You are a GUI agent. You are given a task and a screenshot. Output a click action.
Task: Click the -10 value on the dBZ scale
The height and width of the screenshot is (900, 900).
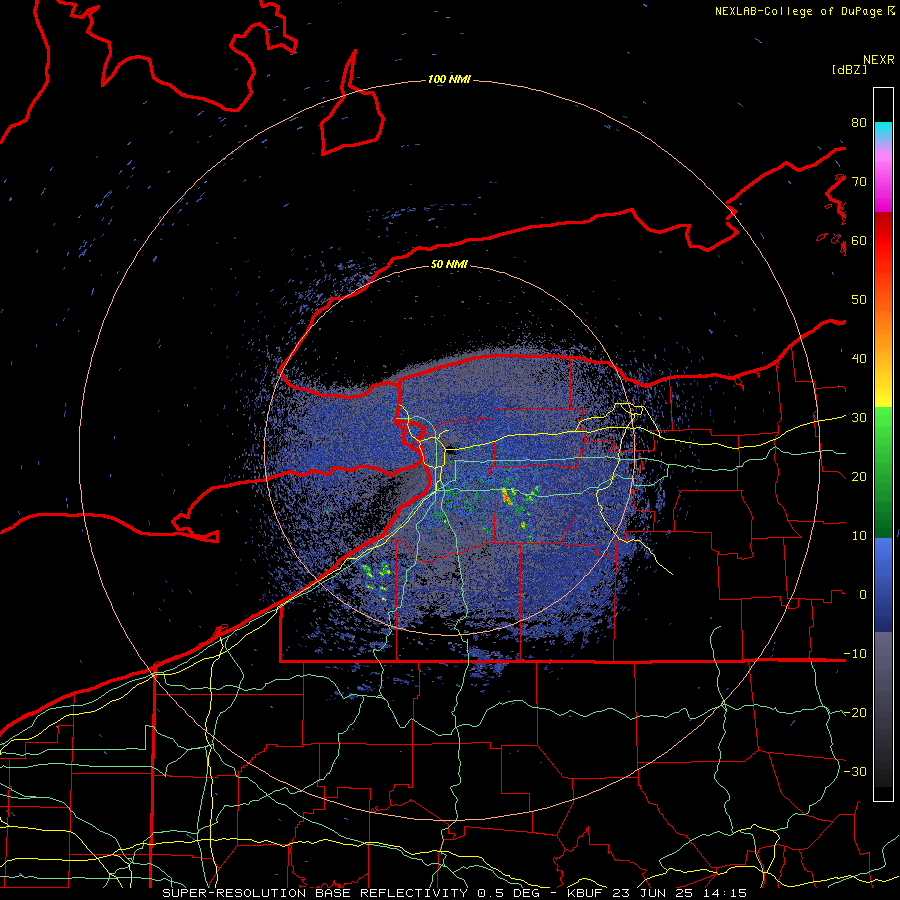[x=855, y=654]
